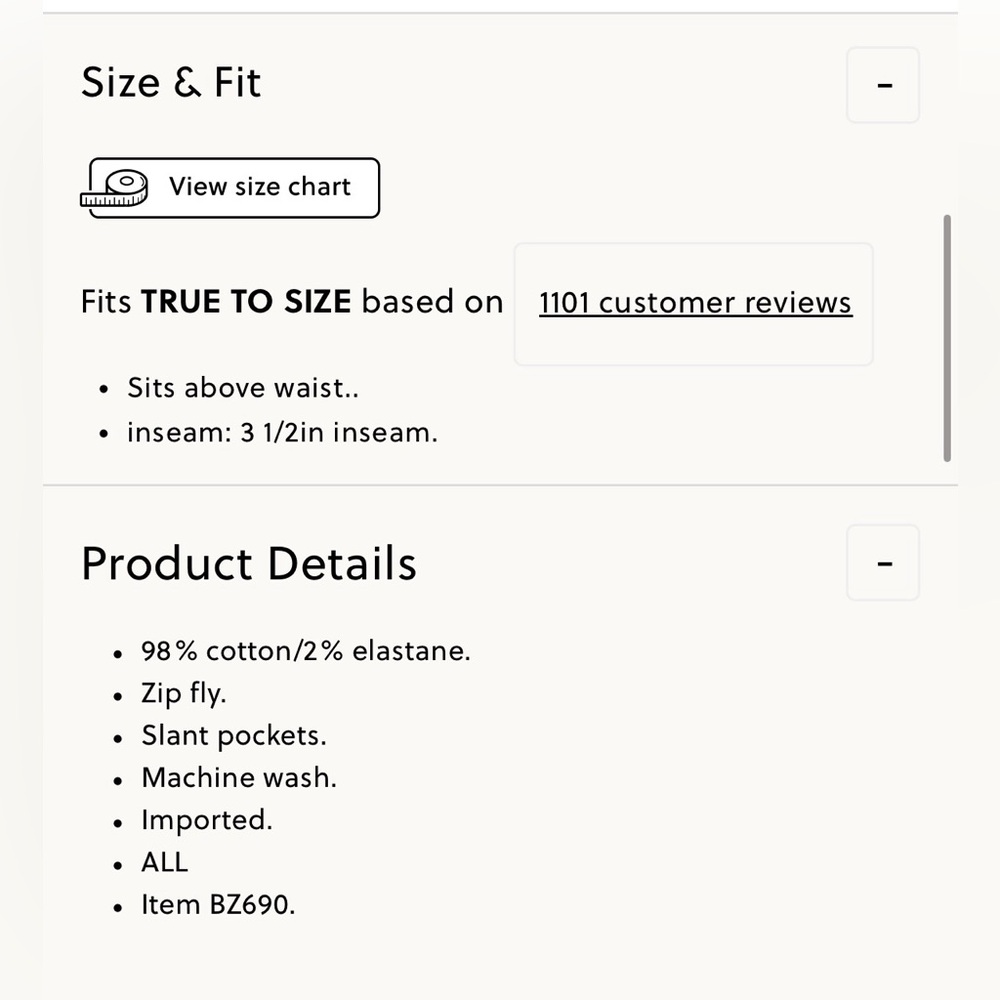Click the measuring tape icon
Screen dimensions: 1000x1000
coord(115,188)
